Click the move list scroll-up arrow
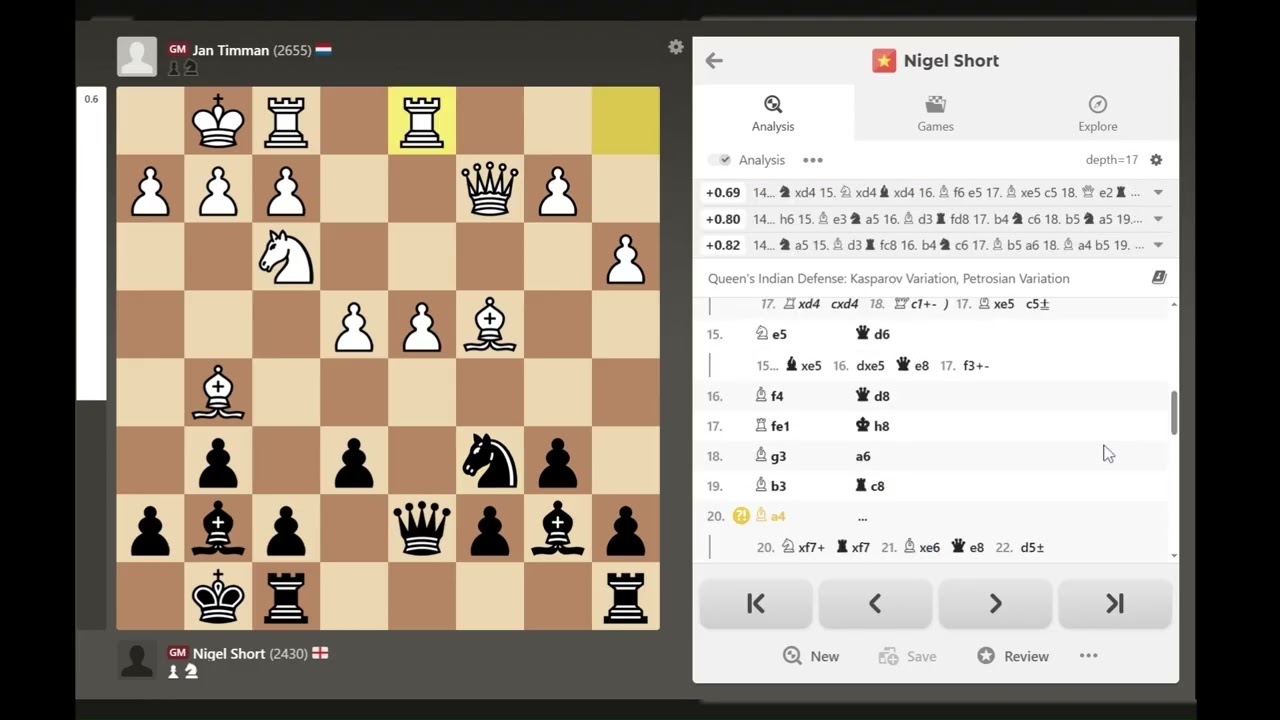This screenshot has height=720, width=1280. tap(1174, 304)
